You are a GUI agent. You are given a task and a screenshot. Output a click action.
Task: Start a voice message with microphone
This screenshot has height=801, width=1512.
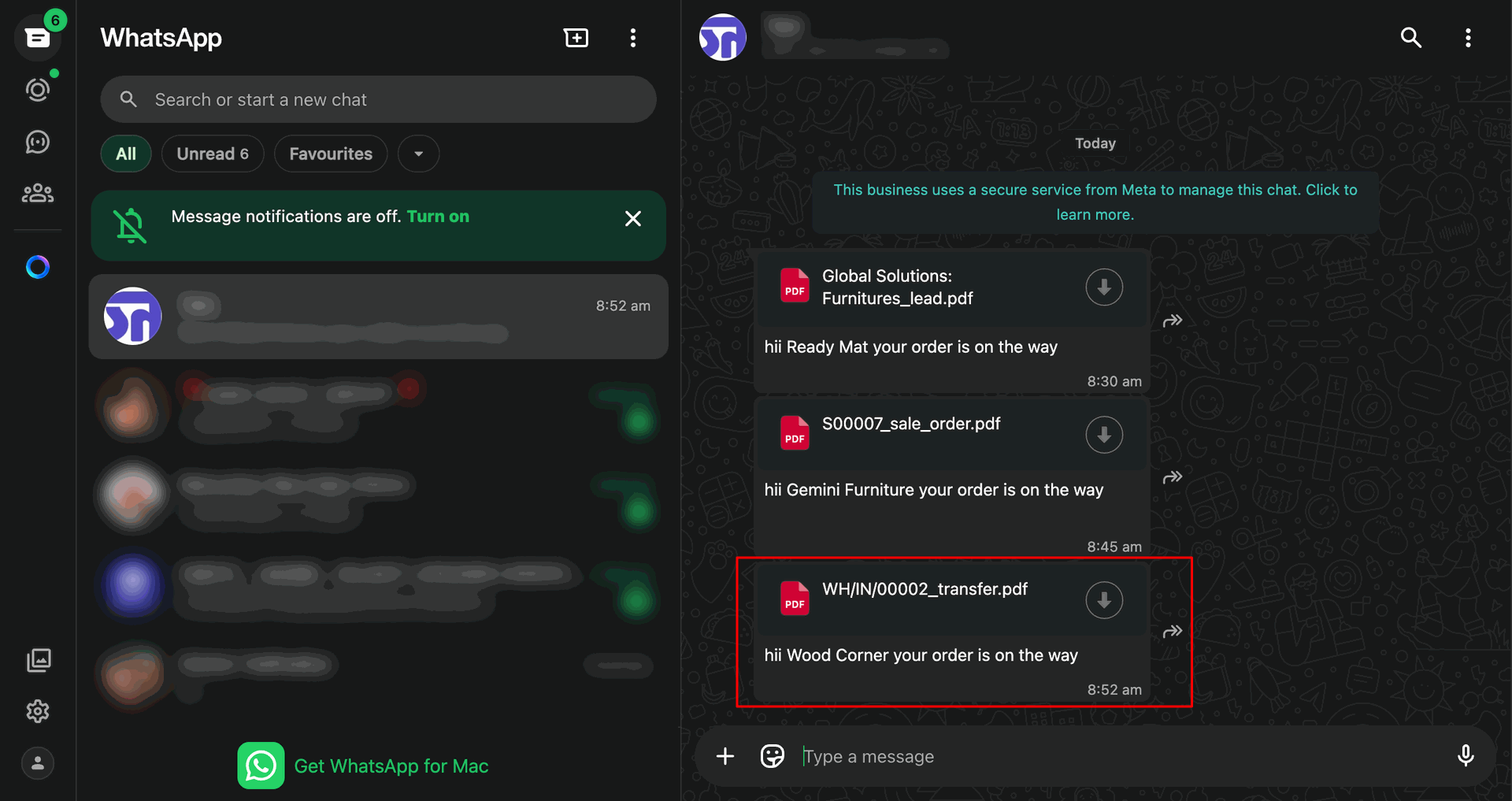[1466, 756]
